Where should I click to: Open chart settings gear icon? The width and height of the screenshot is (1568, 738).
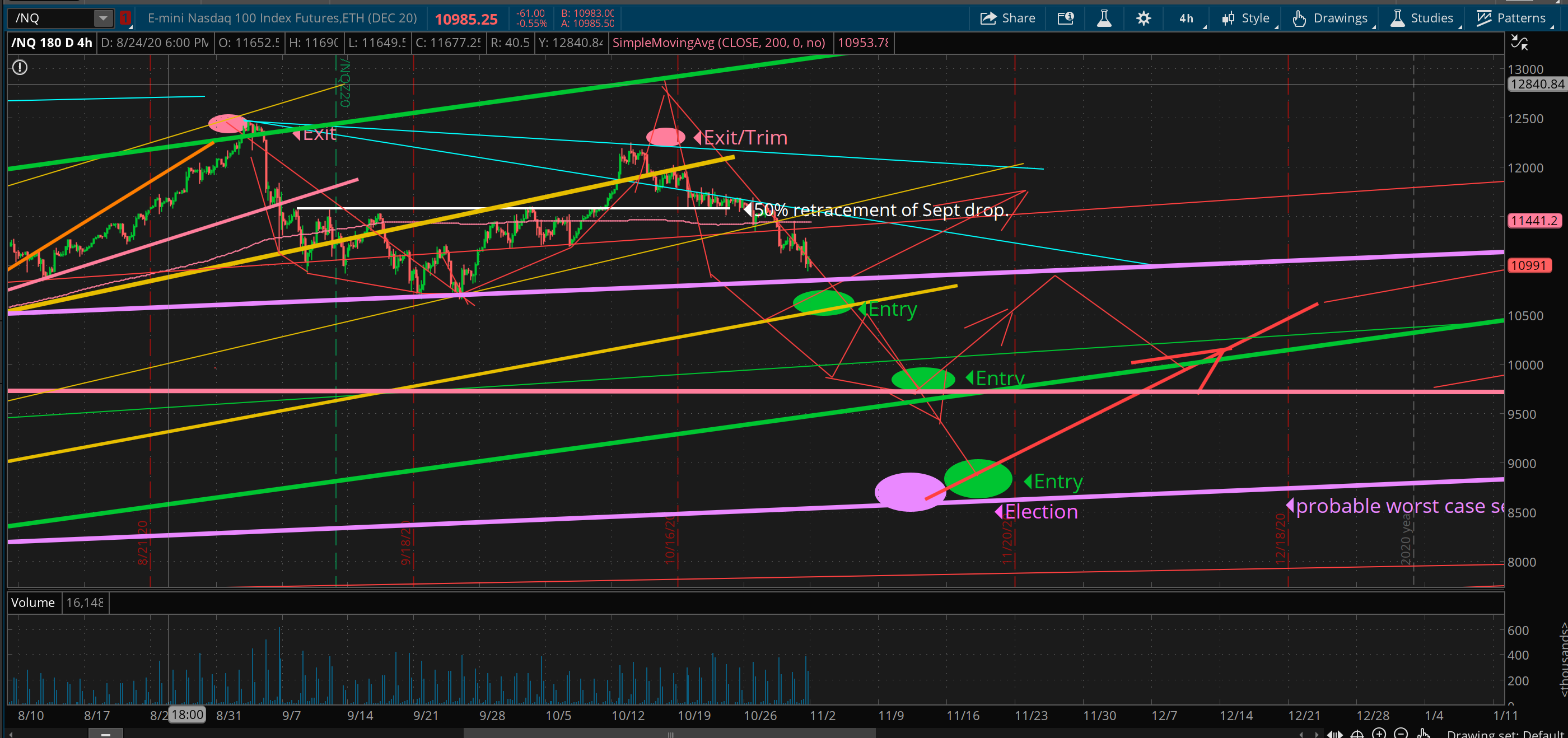pos(1143,18)
